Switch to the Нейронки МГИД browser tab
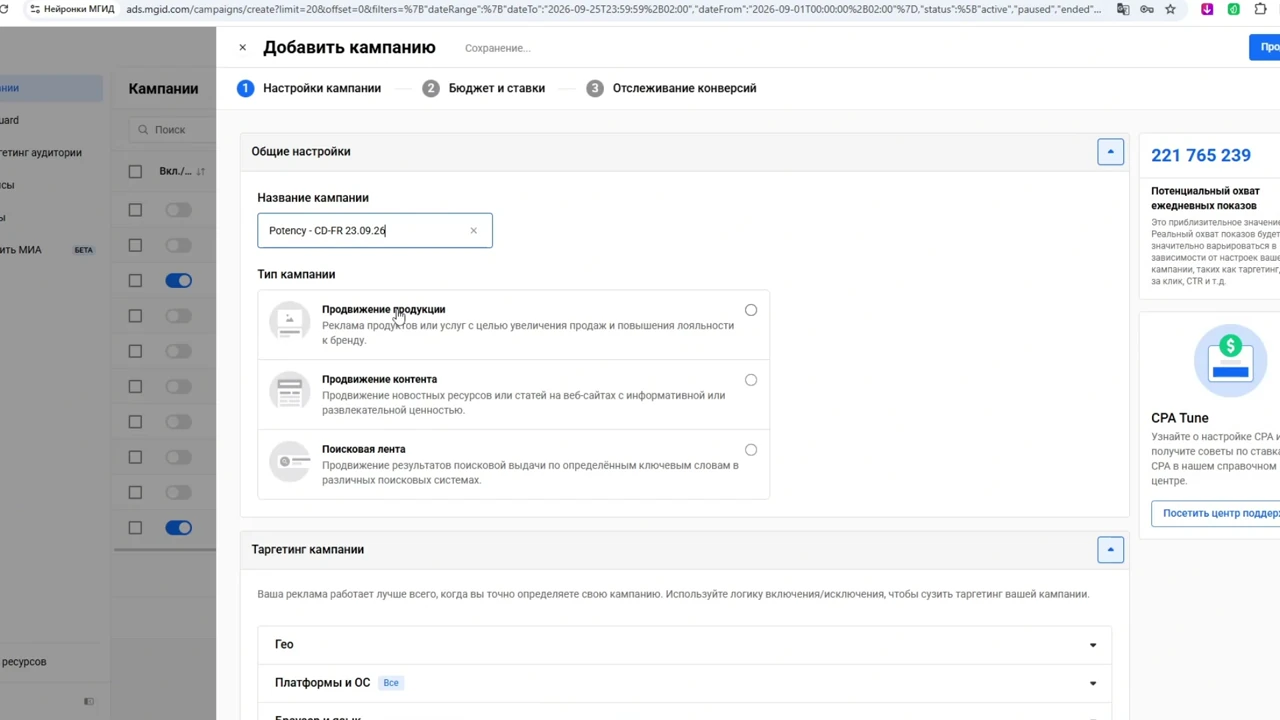Screen dimensions: 1280x720 (70, 9)
